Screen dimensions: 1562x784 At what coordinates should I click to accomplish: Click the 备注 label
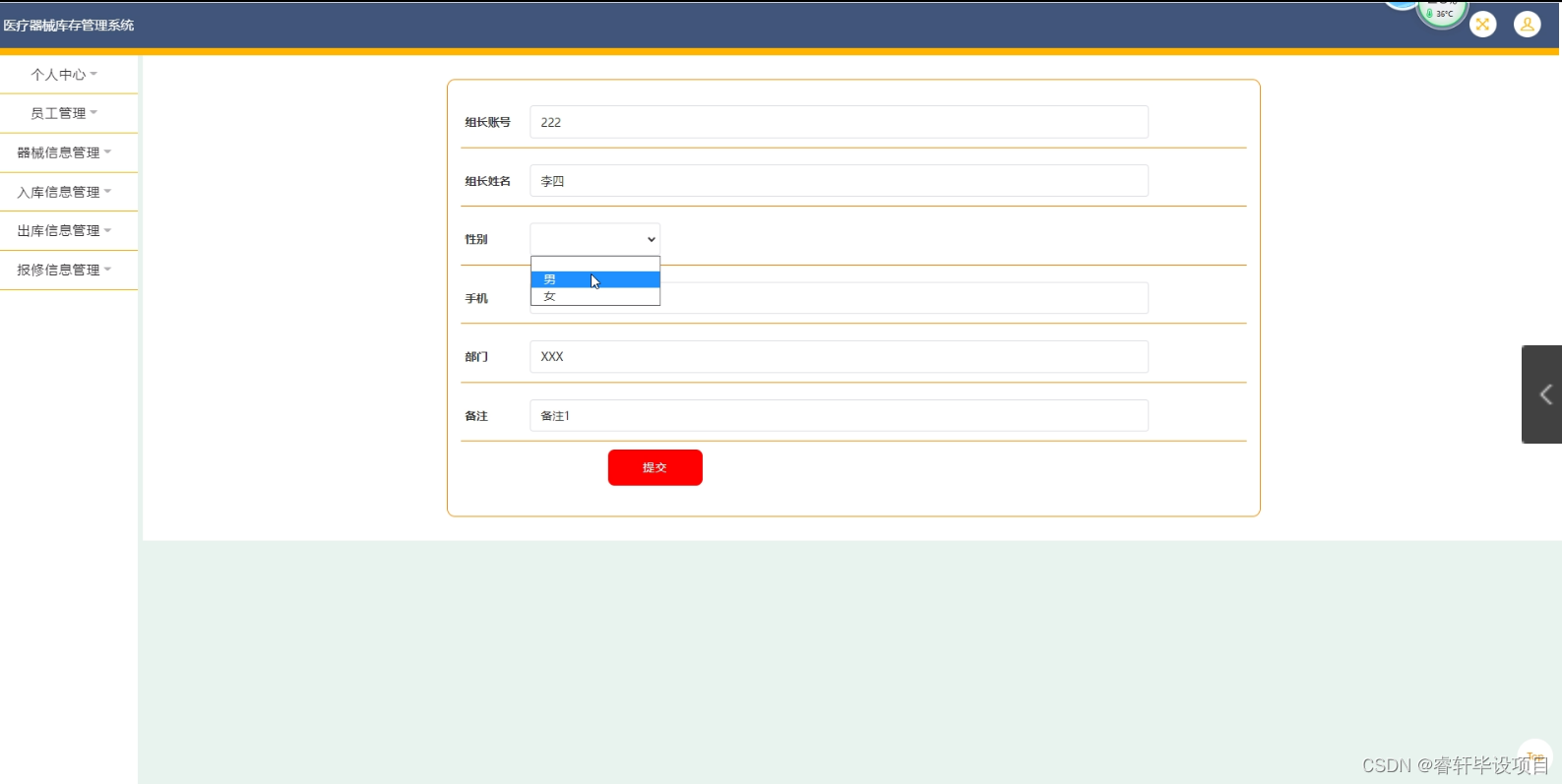(476, 415)
